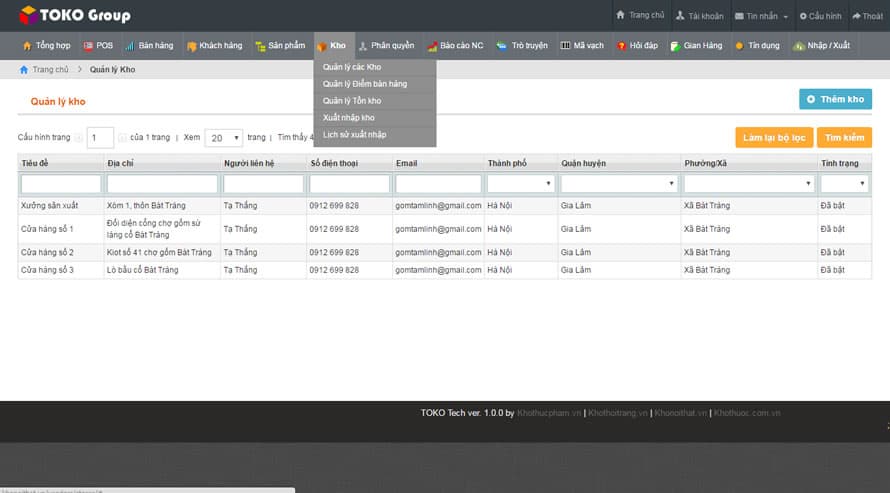Select Quản lý Tồn kho menu item
This screenshot has height=493, width=890.
[x=351, y=101]
